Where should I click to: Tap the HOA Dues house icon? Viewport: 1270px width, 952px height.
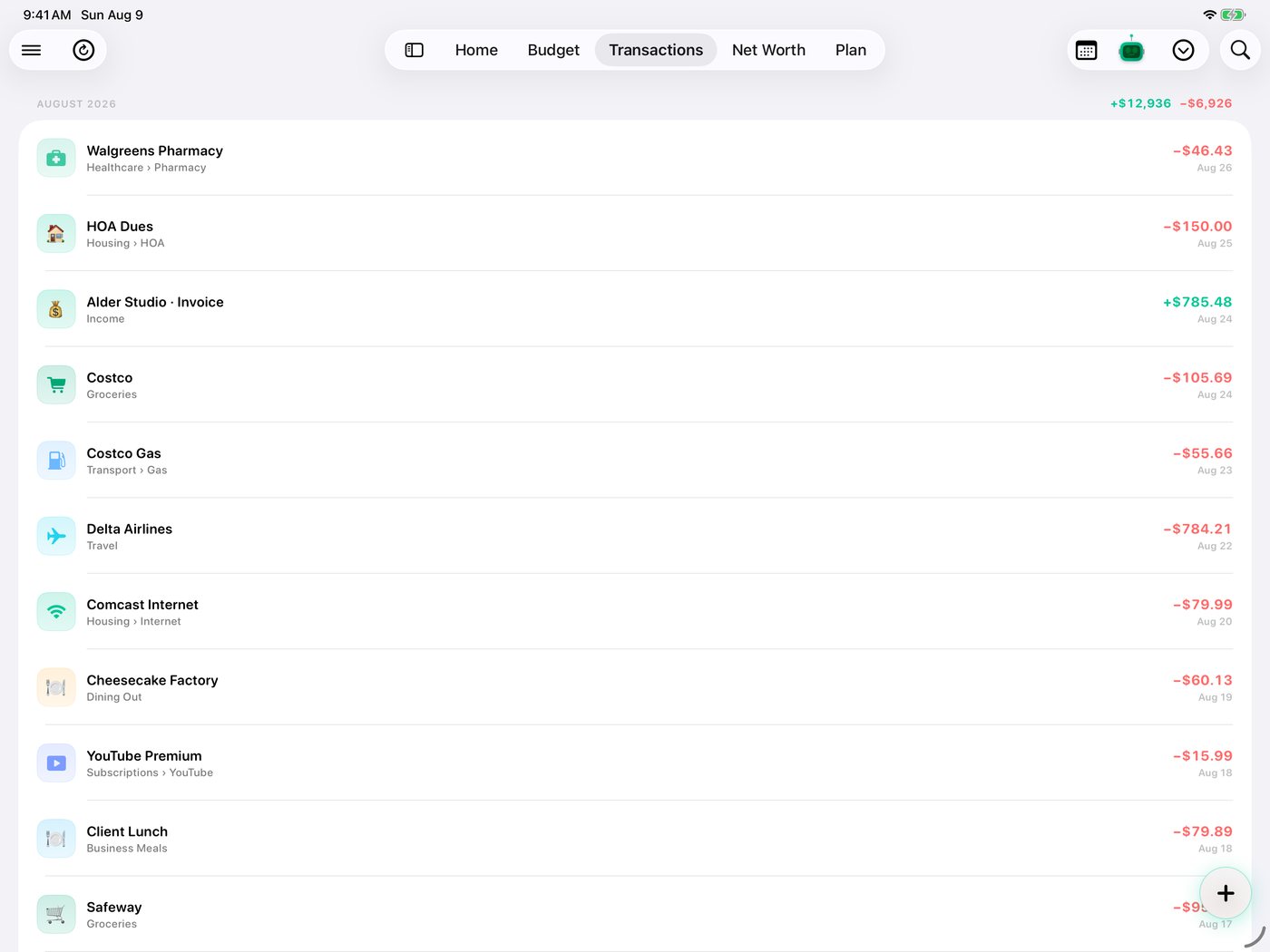click(x=56, y=234)
